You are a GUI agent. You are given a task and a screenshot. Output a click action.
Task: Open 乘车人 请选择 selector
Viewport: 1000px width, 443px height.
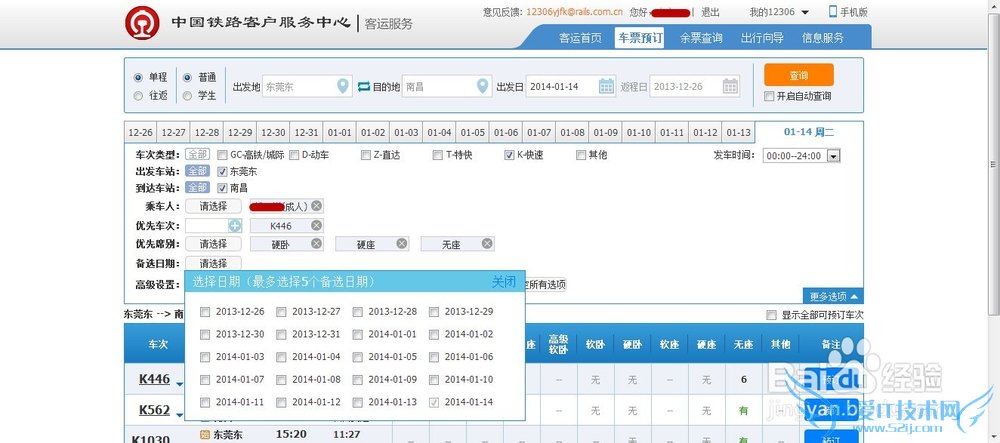click(x=213, y=206)
